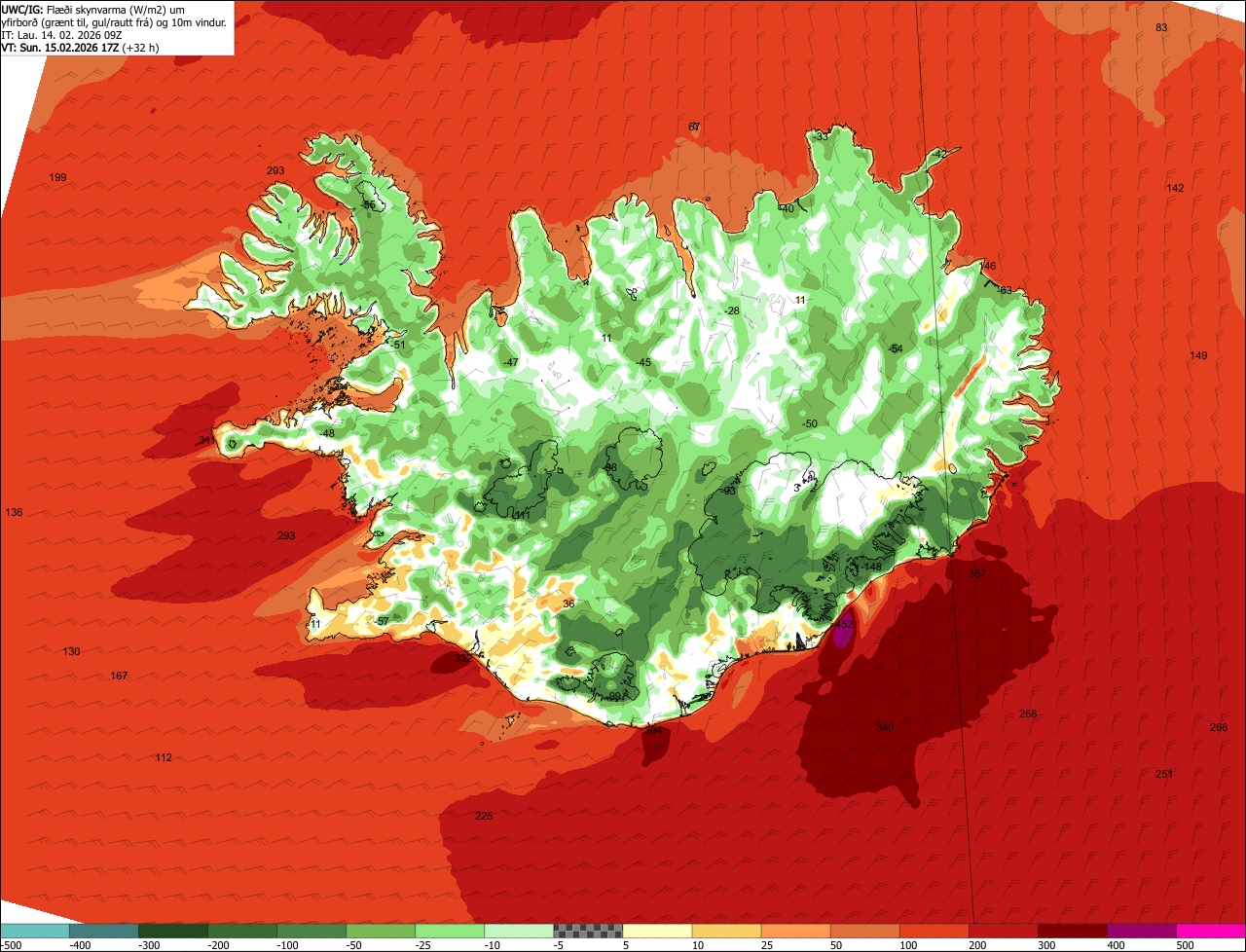The height and width of the screenshot is (952, 1246).
Task: Select the map value 130
Action: coord(71,651)
